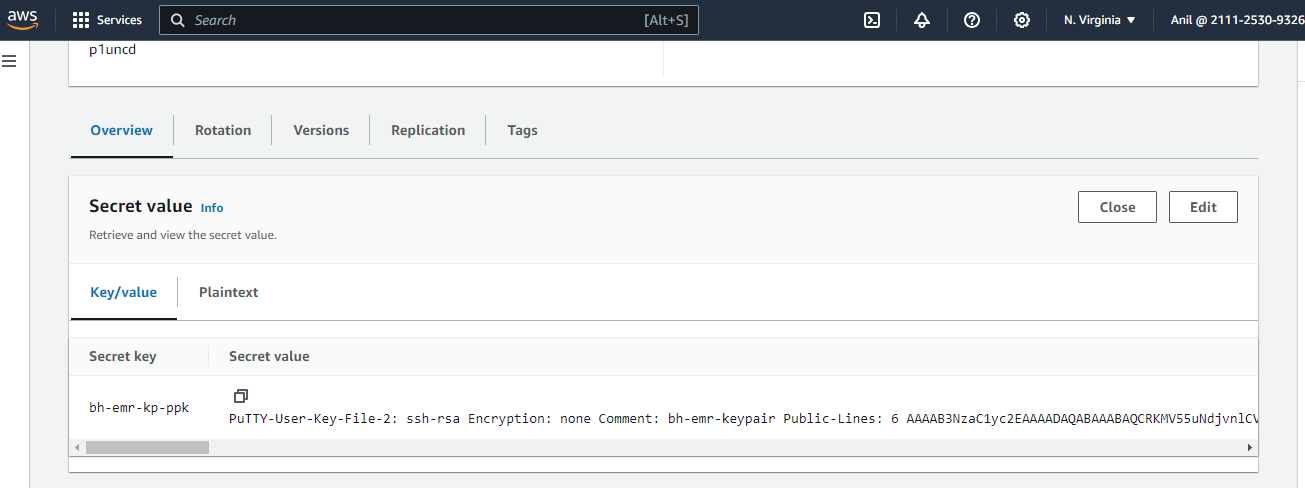
Task: Click the p1uncd text
Action: [x=112, y=49]
